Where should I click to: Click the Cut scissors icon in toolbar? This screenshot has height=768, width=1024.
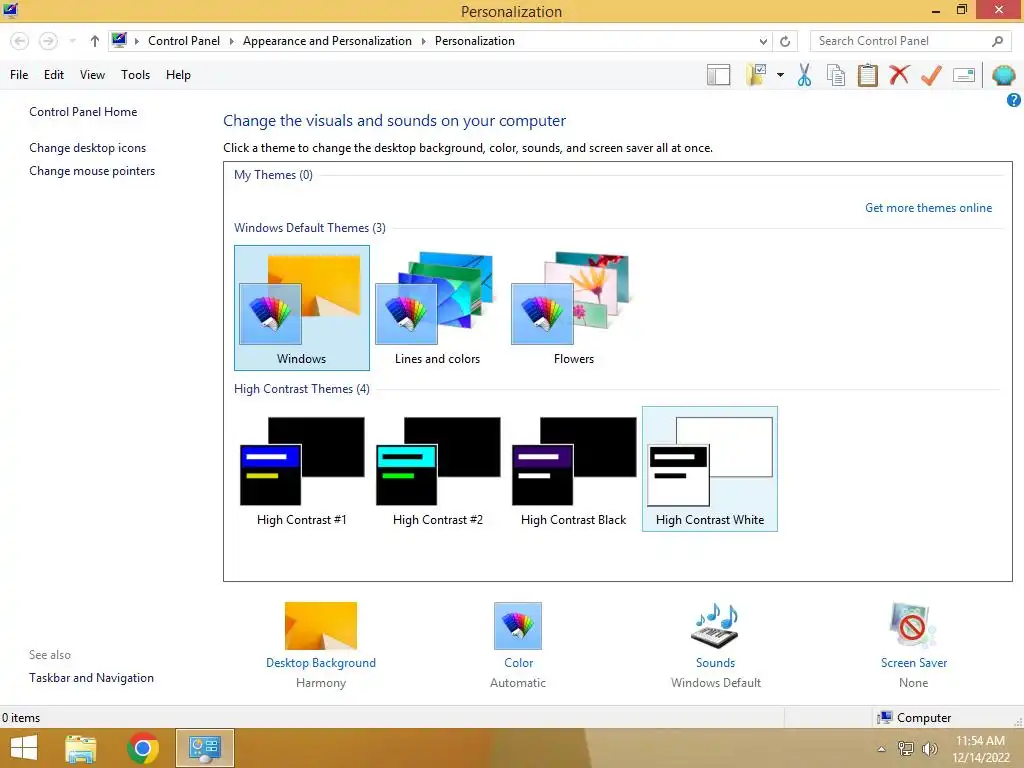[804, 75]
